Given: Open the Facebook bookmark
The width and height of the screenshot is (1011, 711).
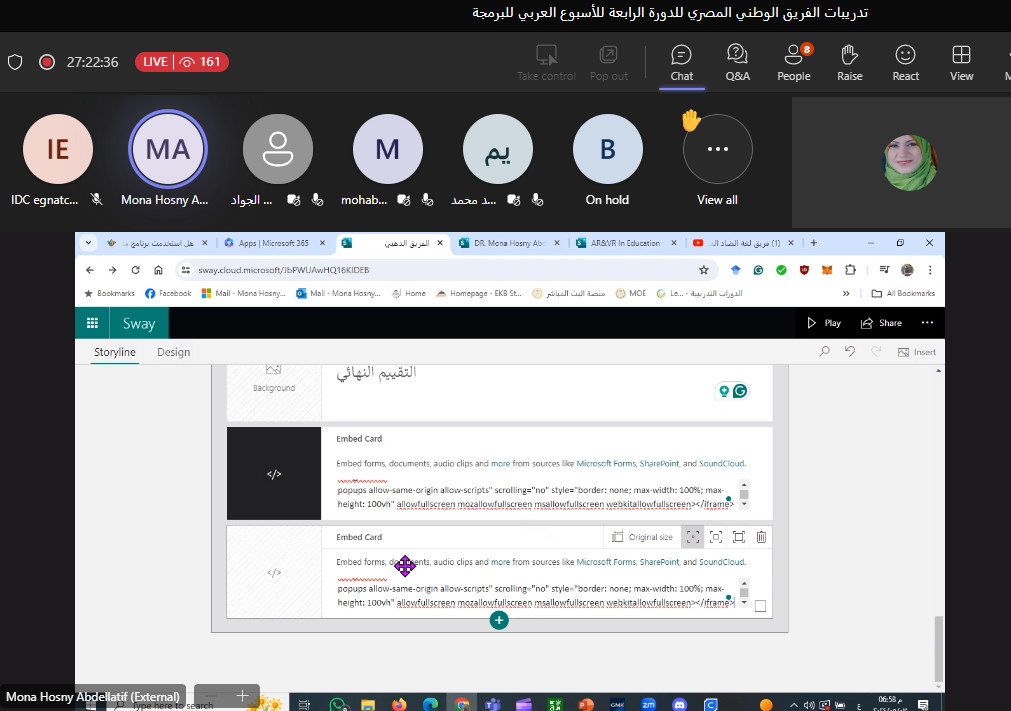Looking at the screenshot, I should [168, 293].
